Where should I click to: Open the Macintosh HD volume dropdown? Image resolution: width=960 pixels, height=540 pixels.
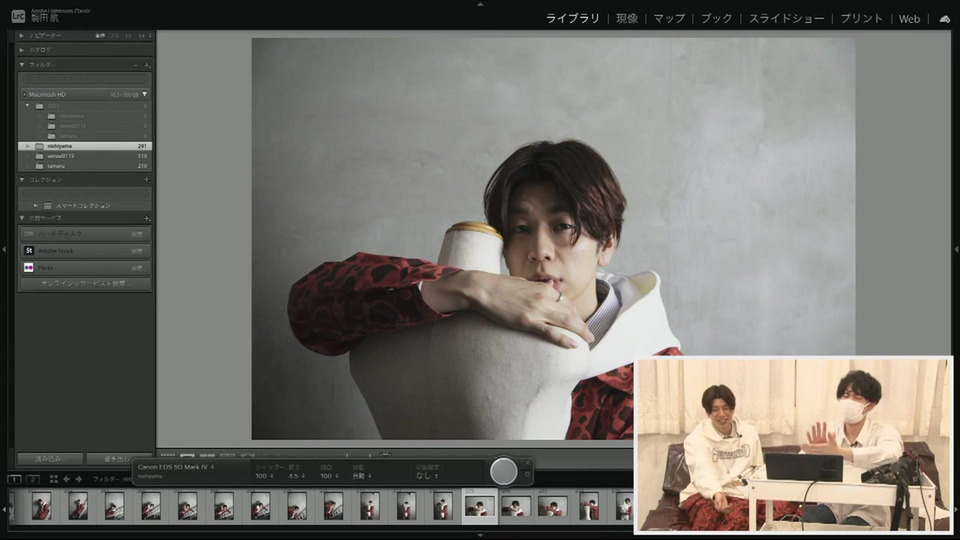144,94
